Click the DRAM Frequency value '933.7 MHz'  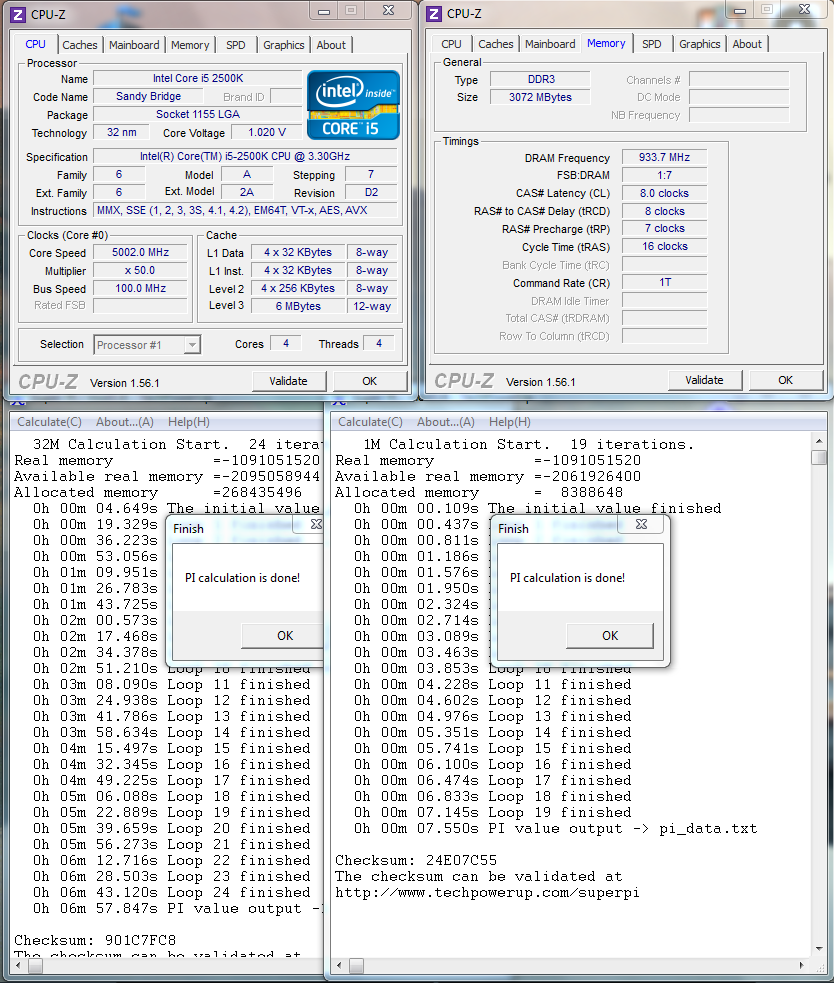pos(665,157)
